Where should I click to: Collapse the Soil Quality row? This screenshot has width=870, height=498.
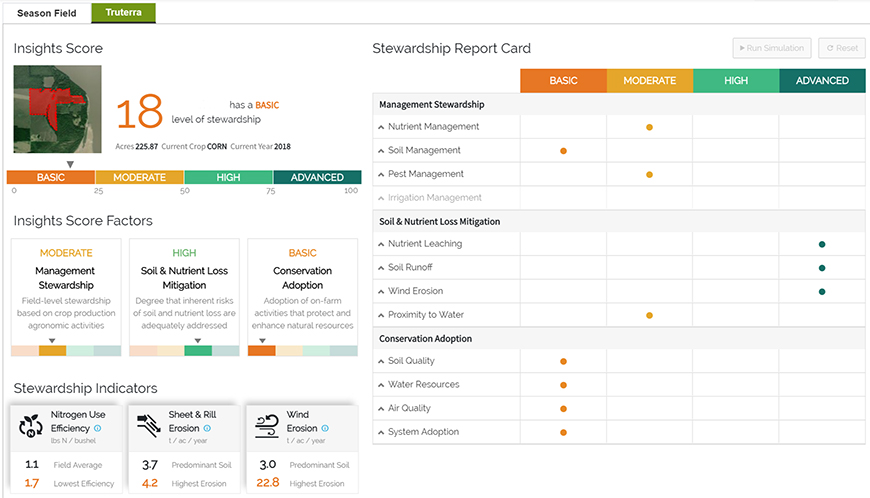(381, 361)
